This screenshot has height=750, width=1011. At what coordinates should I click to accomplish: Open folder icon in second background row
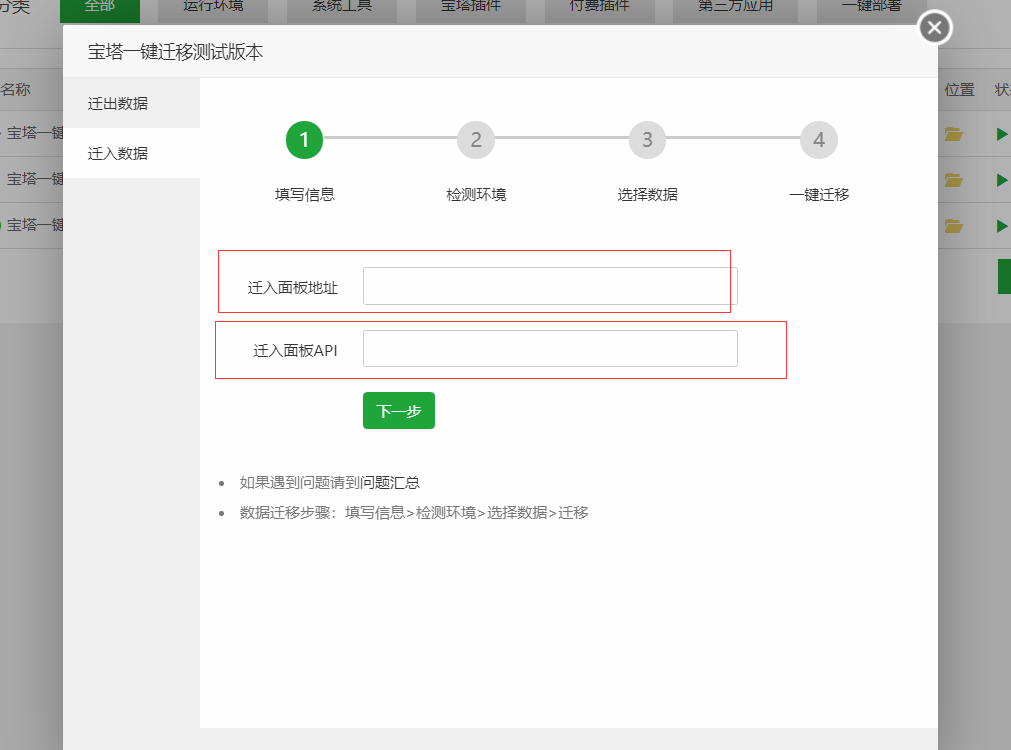click(x=954, y=180)
